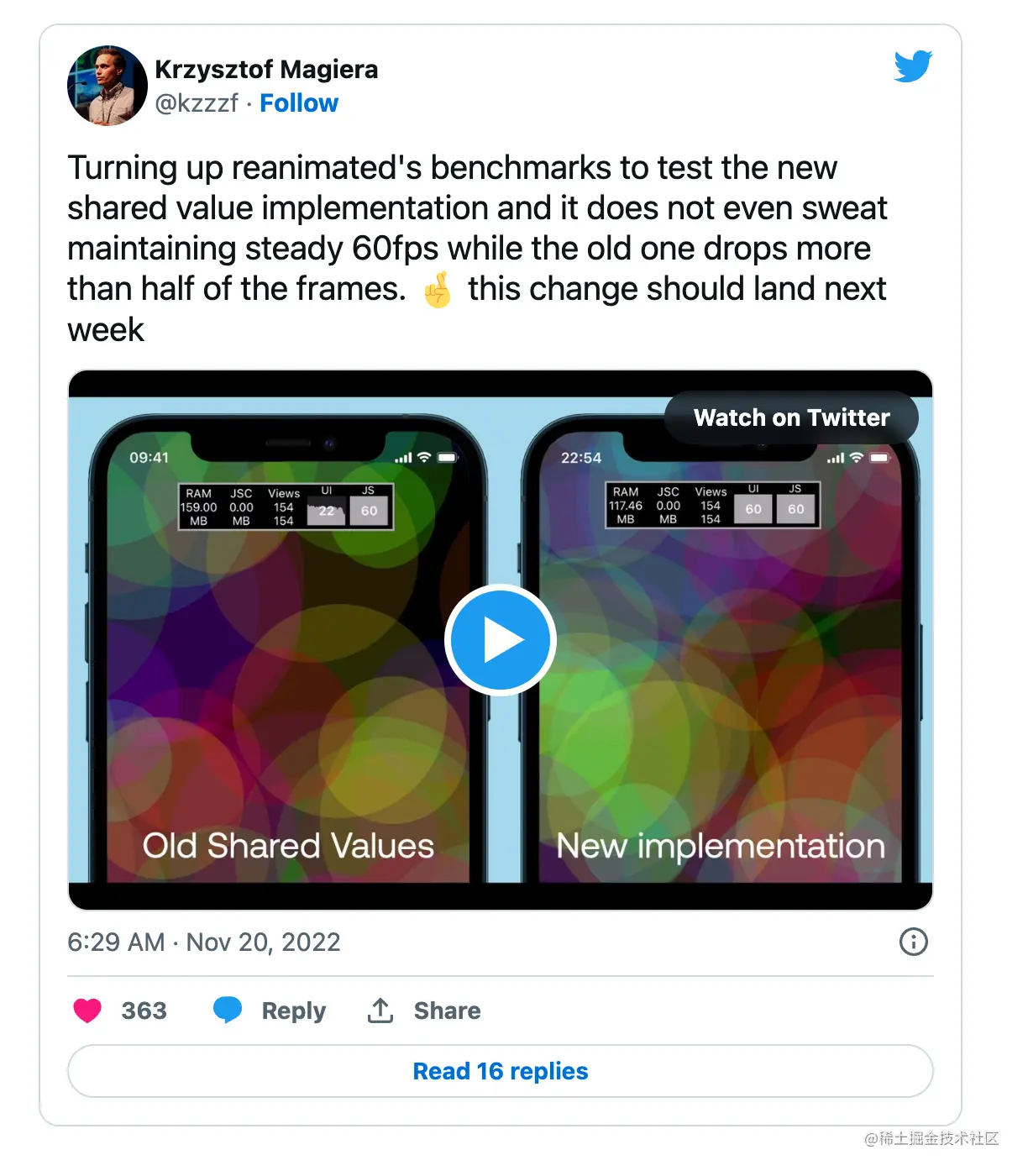
Task: Click the Krzysztof Magiera display name
Action: point(266,69)
